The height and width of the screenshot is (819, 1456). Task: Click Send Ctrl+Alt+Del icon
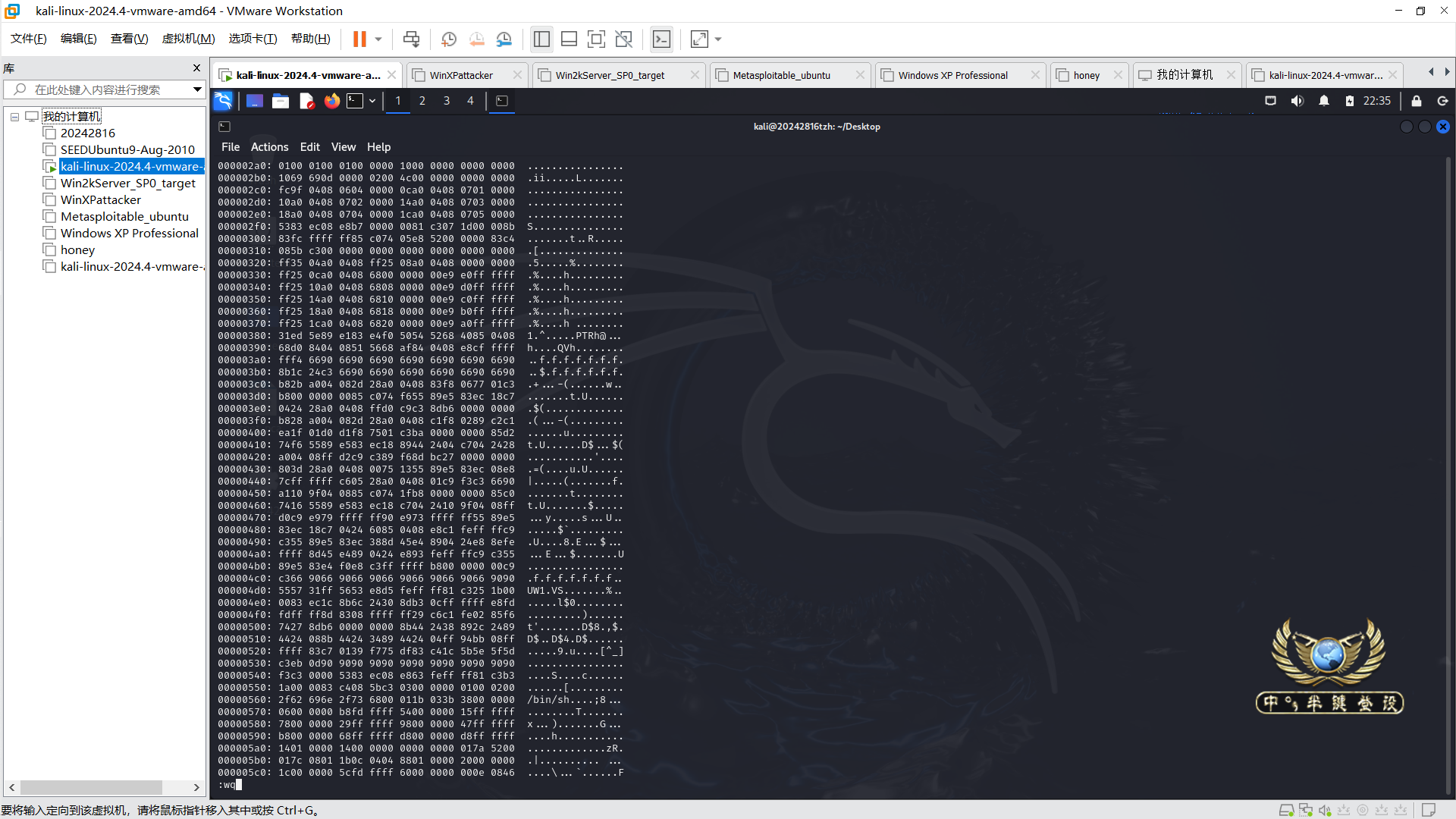pyautogui.click(x=411, y=39)
